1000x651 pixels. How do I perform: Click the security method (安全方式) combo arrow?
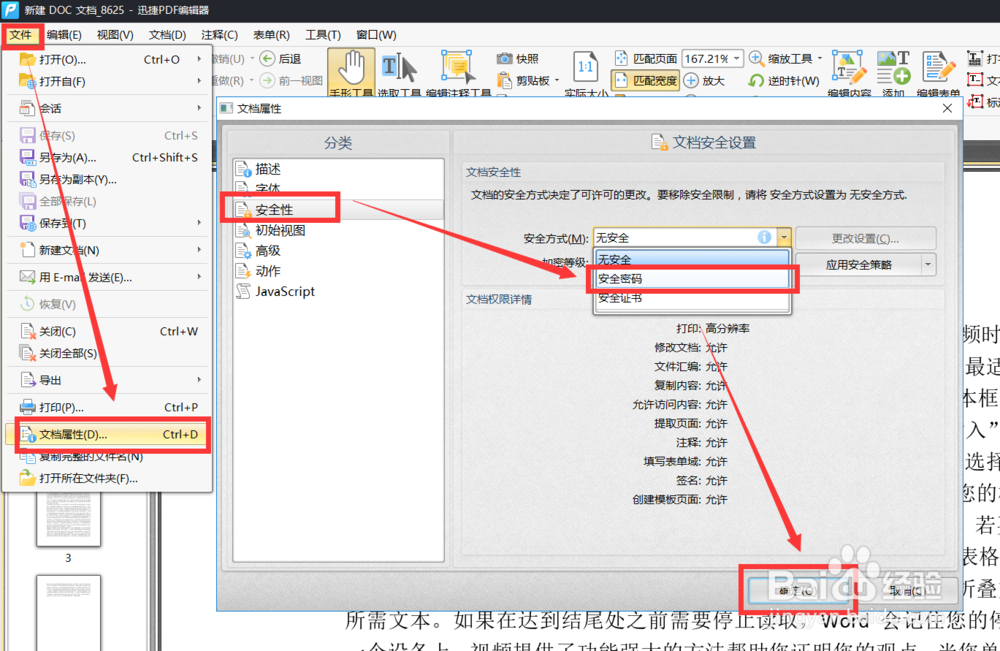click(x=784, y=238)
